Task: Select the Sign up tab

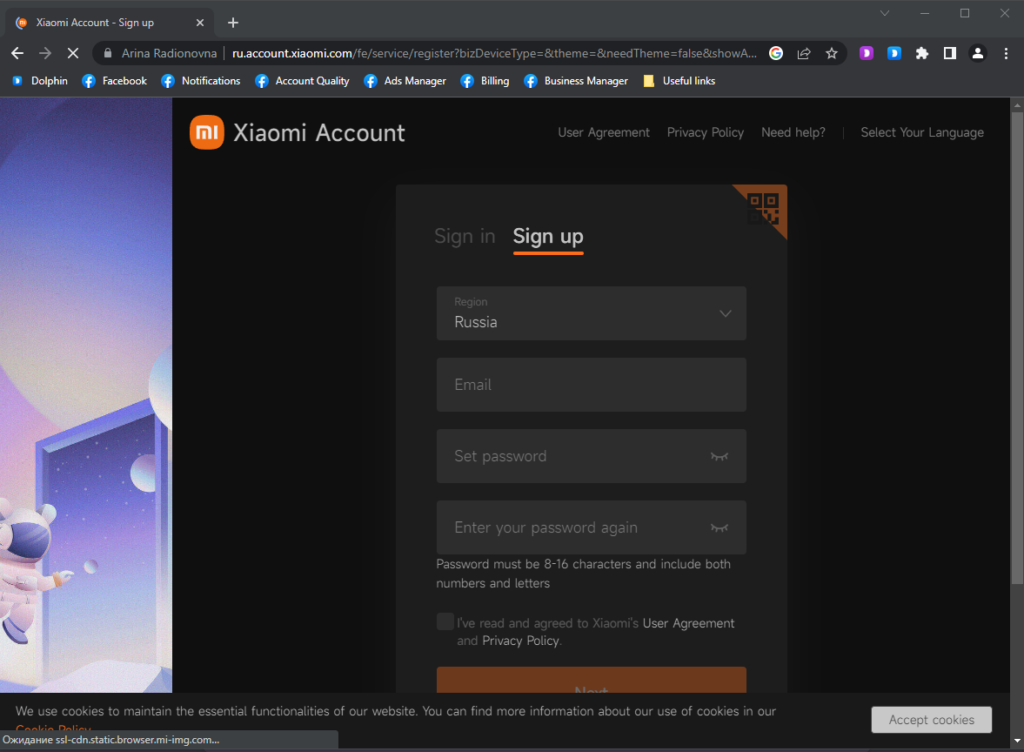Action: point(548,236)
